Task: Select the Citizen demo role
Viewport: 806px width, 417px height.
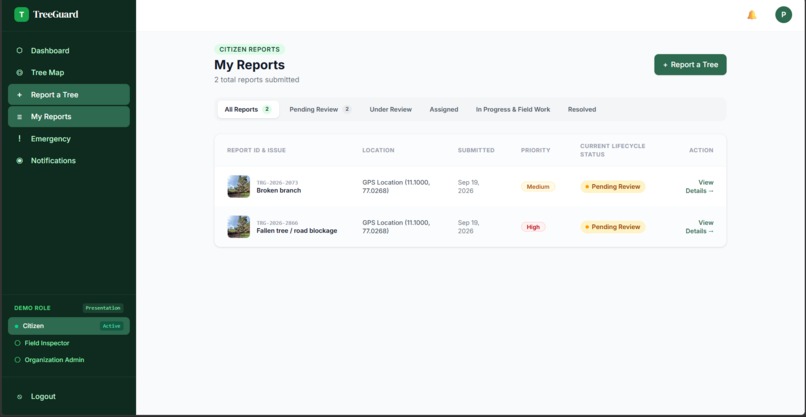Action: (69, 326)
